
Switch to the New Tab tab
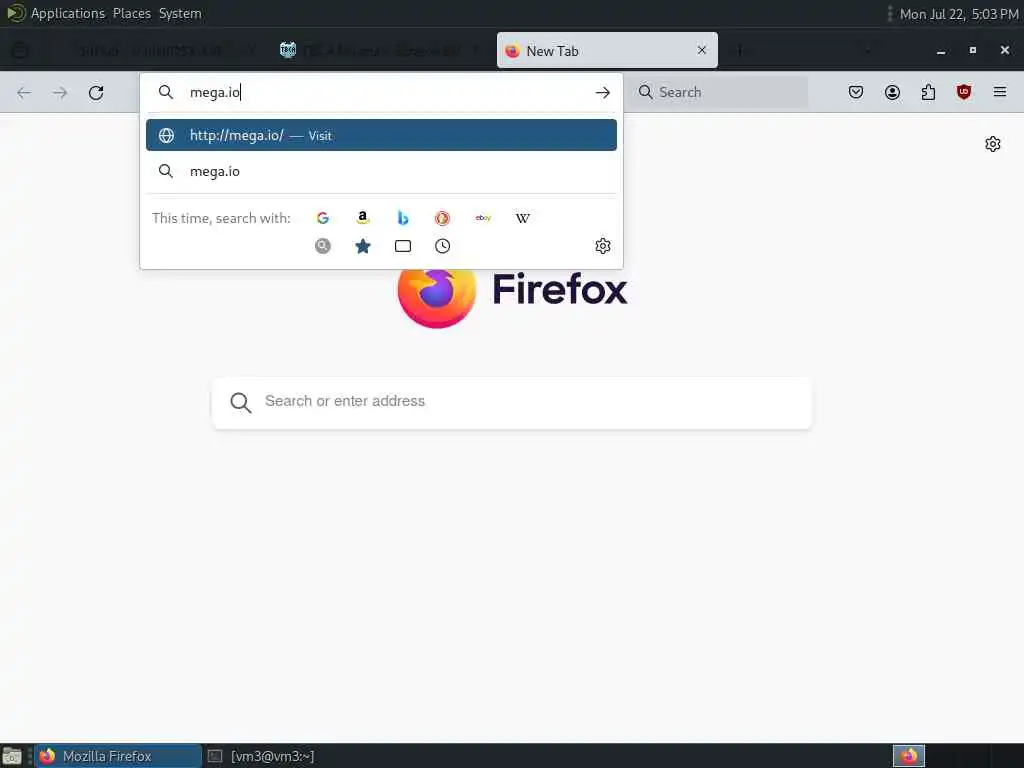tap(607, 50)
